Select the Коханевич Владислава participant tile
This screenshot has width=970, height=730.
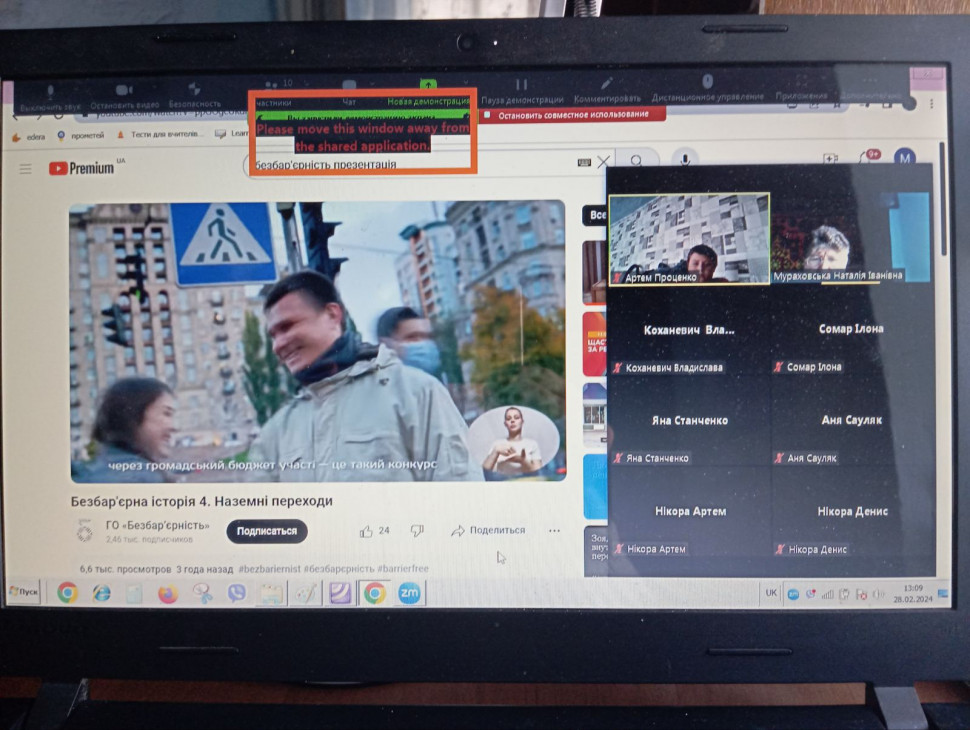click(689, 331)
